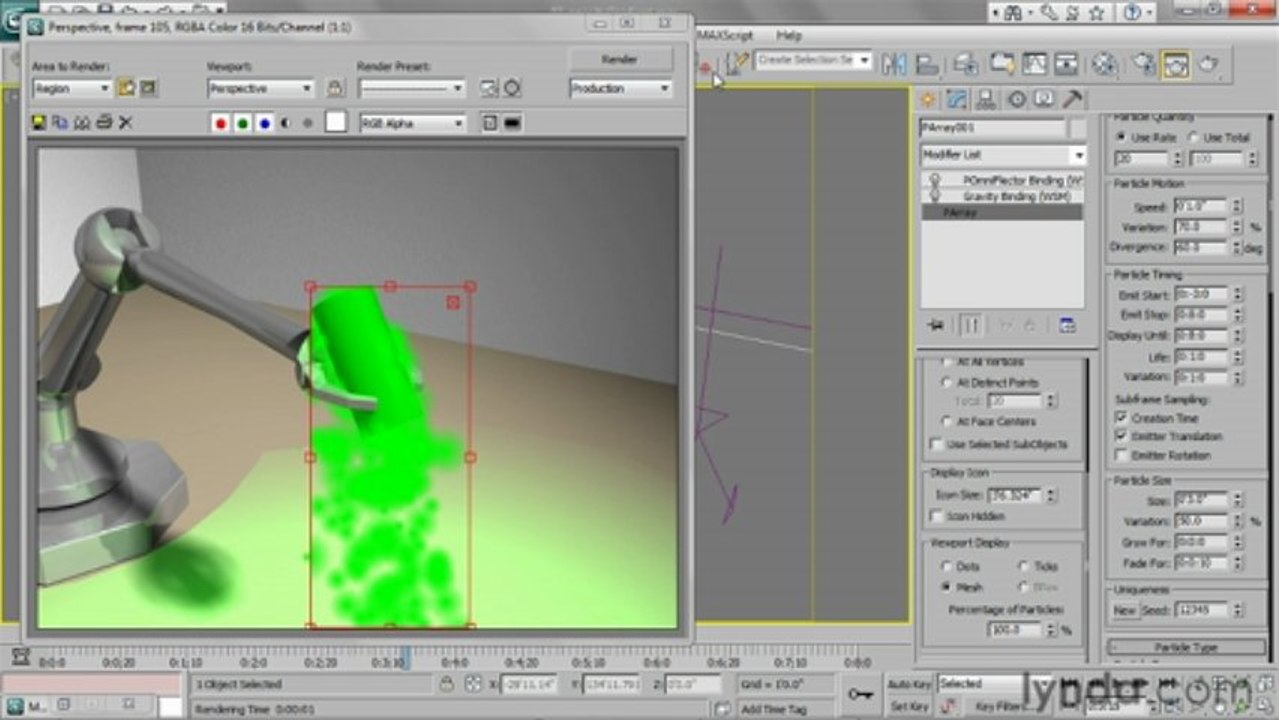1279x720 pixels.
Task: Open the Render Setup teapot icon
Action: 1143,64
